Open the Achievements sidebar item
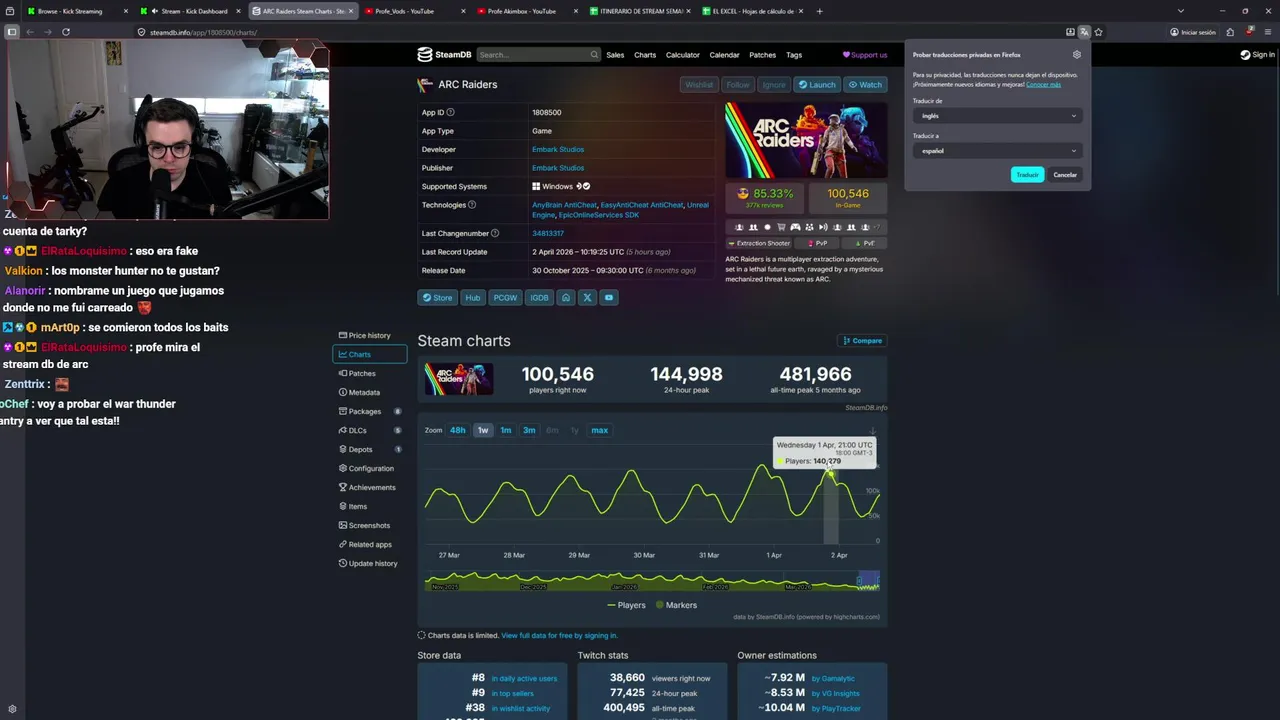Image resolution: width=1280 pixels, height=720 pixels. coord(369,487)
